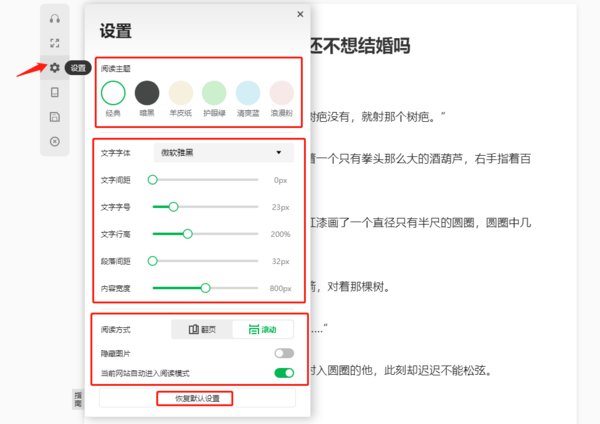Toggle the 隐藏图片 switch
This screenshot has width=600, height=424.
[284, 353]
